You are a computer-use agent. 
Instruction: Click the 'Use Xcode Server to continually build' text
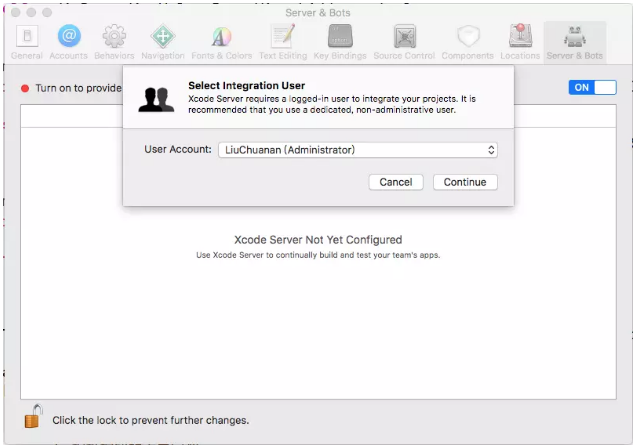pos(318,255)
